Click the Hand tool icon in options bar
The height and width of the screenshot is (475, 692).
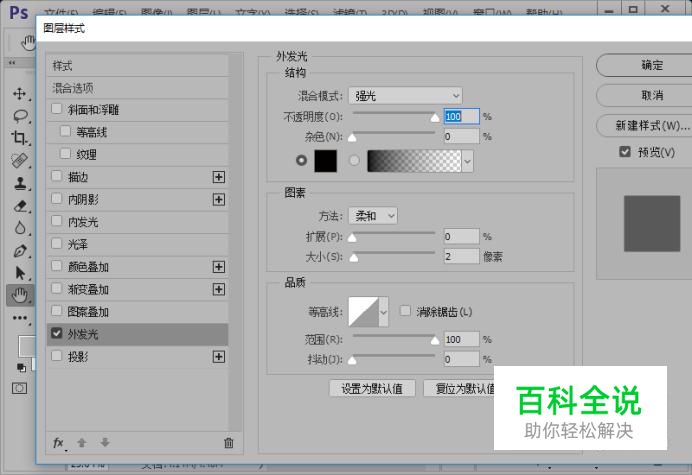28,42
